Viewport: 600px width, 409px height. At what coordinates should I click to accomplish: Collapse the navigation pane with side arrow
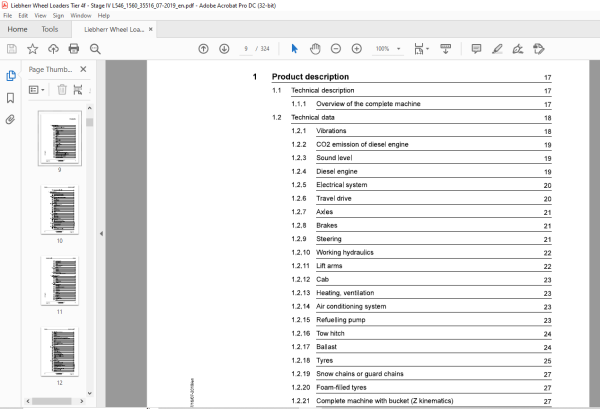[101, 233]
